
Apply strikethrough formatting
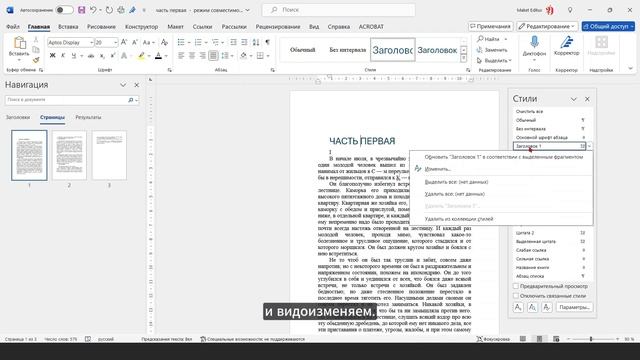(x=91, y=56)
